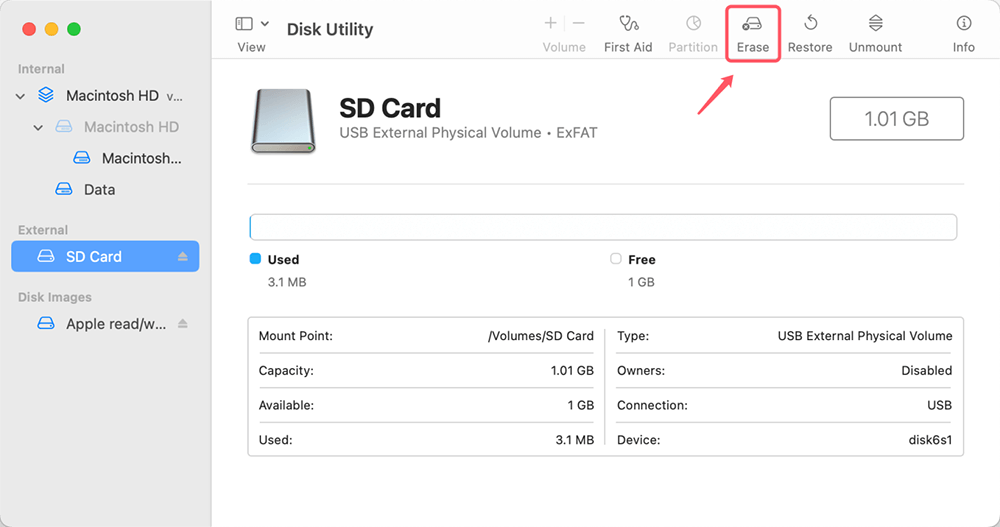Screen dimensions: 1000x527
Task: Zoom window with the green button
Action: (74, 29)
